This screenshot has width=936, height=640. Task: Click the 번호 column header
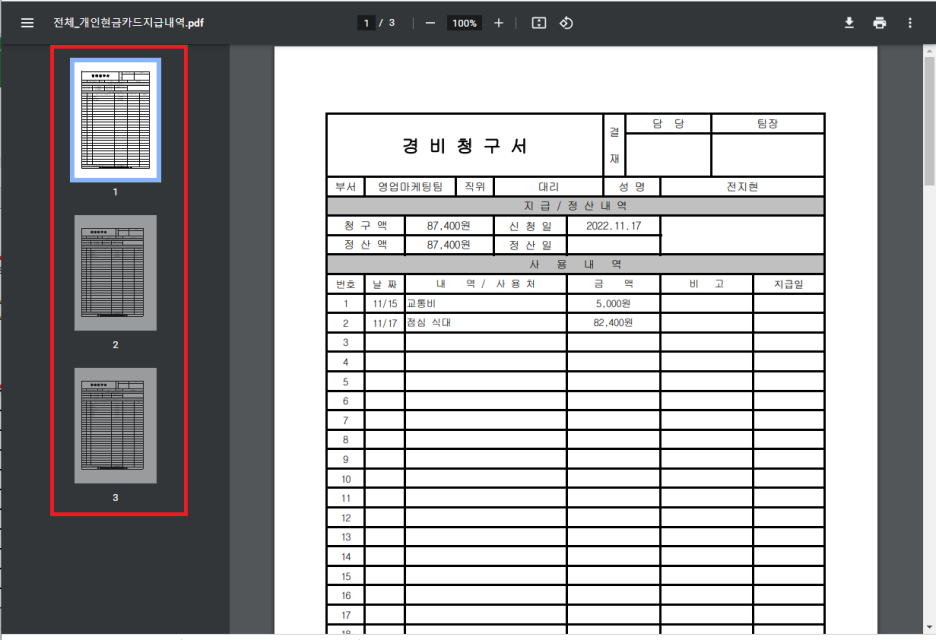[346, 284]
